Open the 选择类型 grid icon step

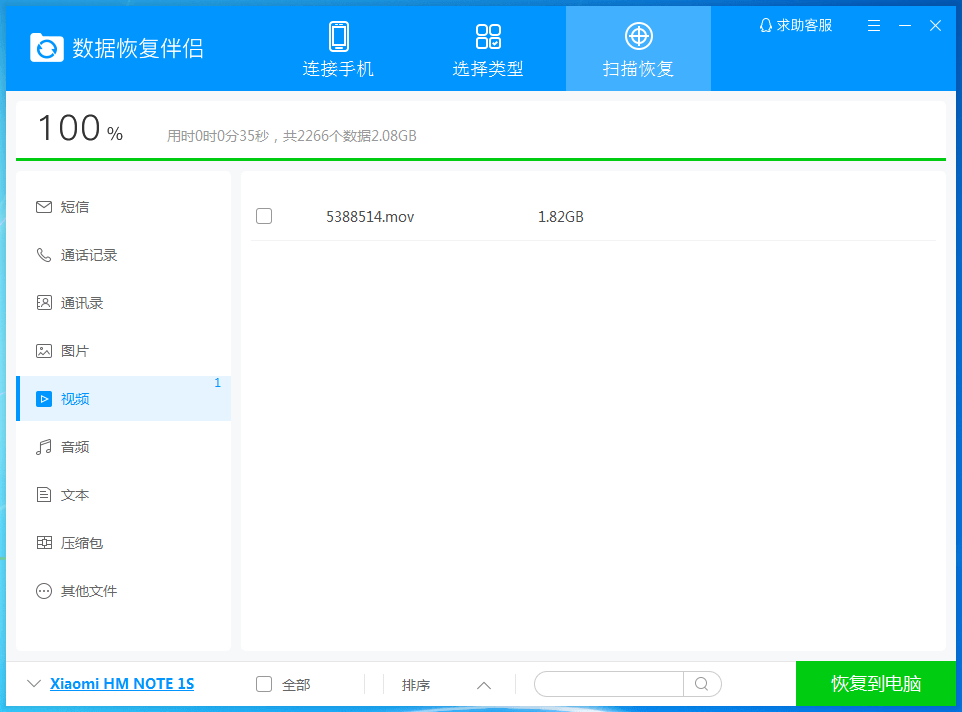click(x=488, y=36)
